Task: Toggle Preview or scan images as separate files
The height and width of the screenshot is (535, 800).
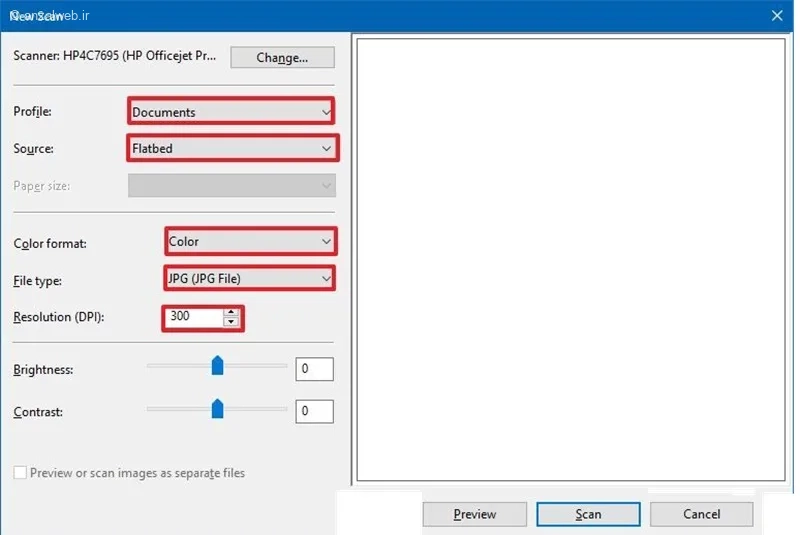Action: [20, 473]
